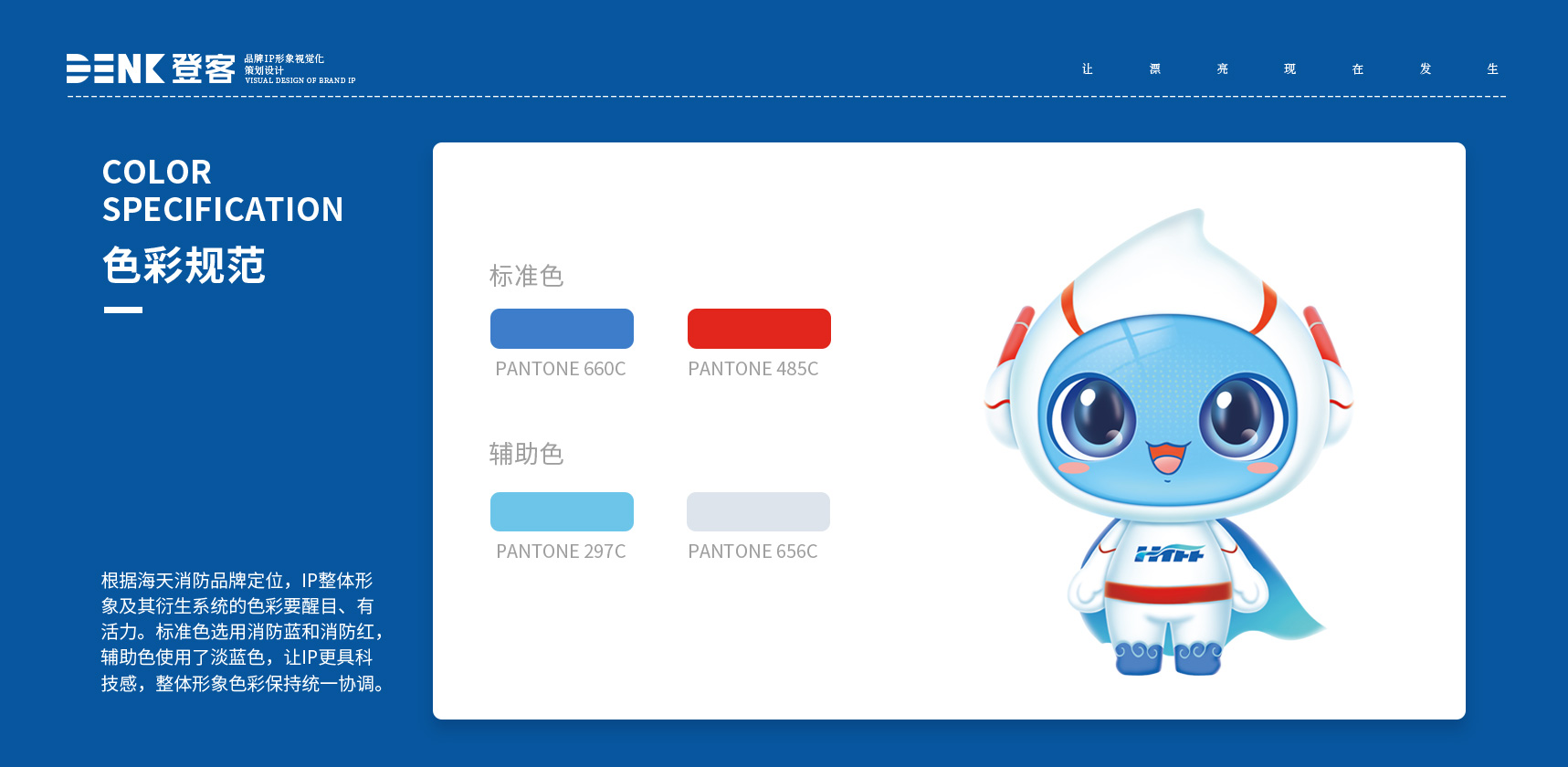Image resolution: width=1568 pixels, height=767 pixels.
Task: Click the VISUAL DESIGN OF BRAND IP tagline
Action: point(300,80)
